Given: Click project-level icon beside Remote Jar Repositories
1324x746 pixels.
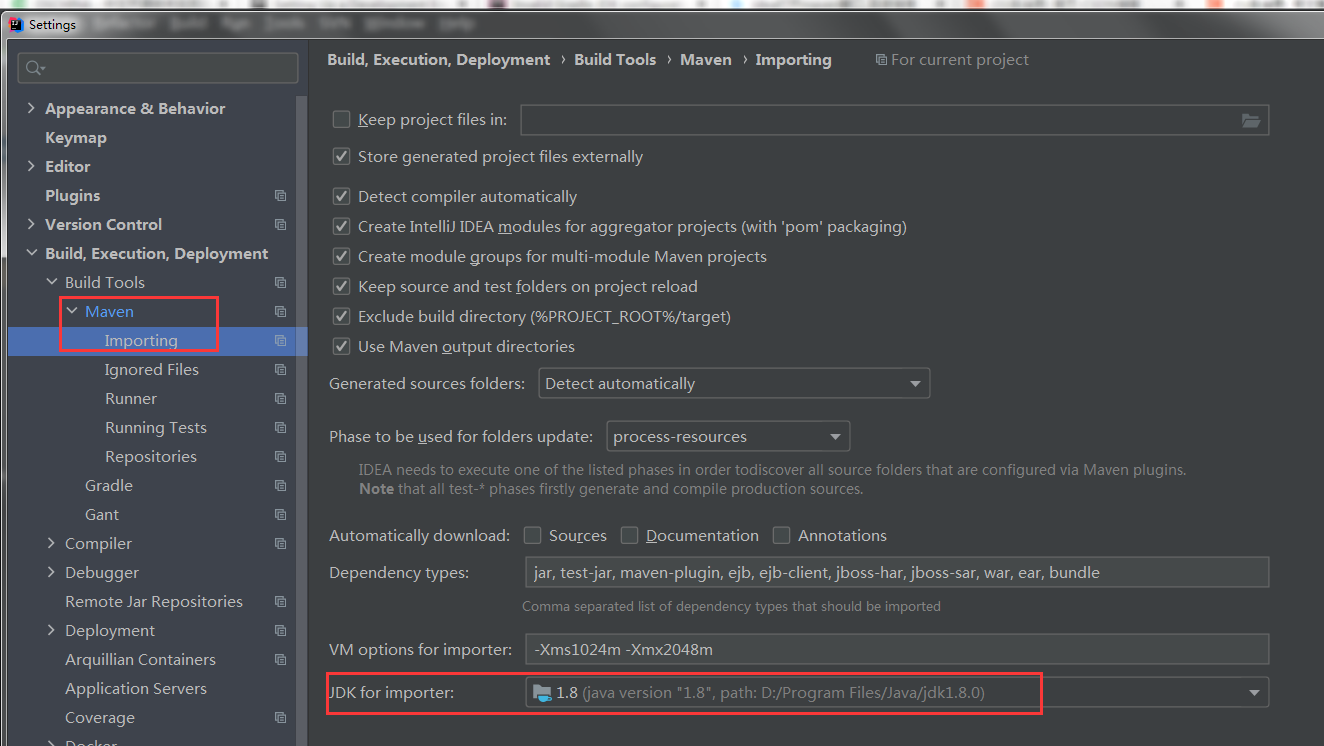Looking at the screenshot, I should [x=280, y=602].
